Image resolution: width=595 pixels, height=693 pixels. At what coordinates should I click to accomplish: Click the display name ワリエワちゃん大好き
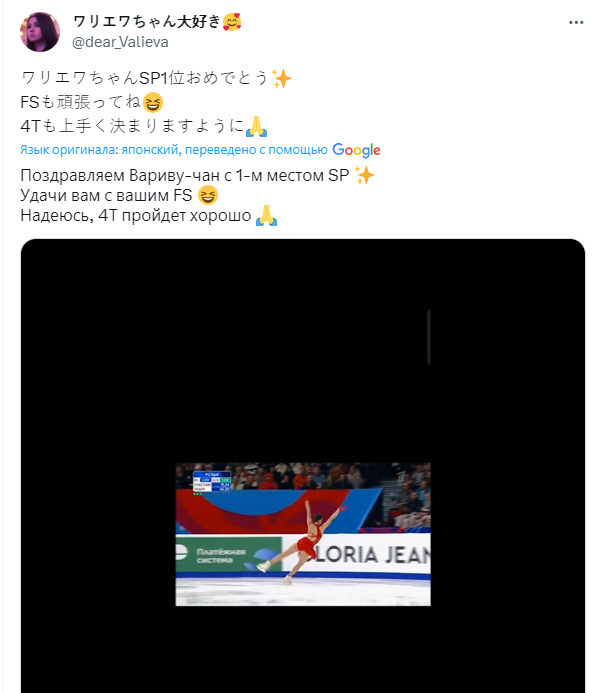pyautogui.click(x=146, y=21)
